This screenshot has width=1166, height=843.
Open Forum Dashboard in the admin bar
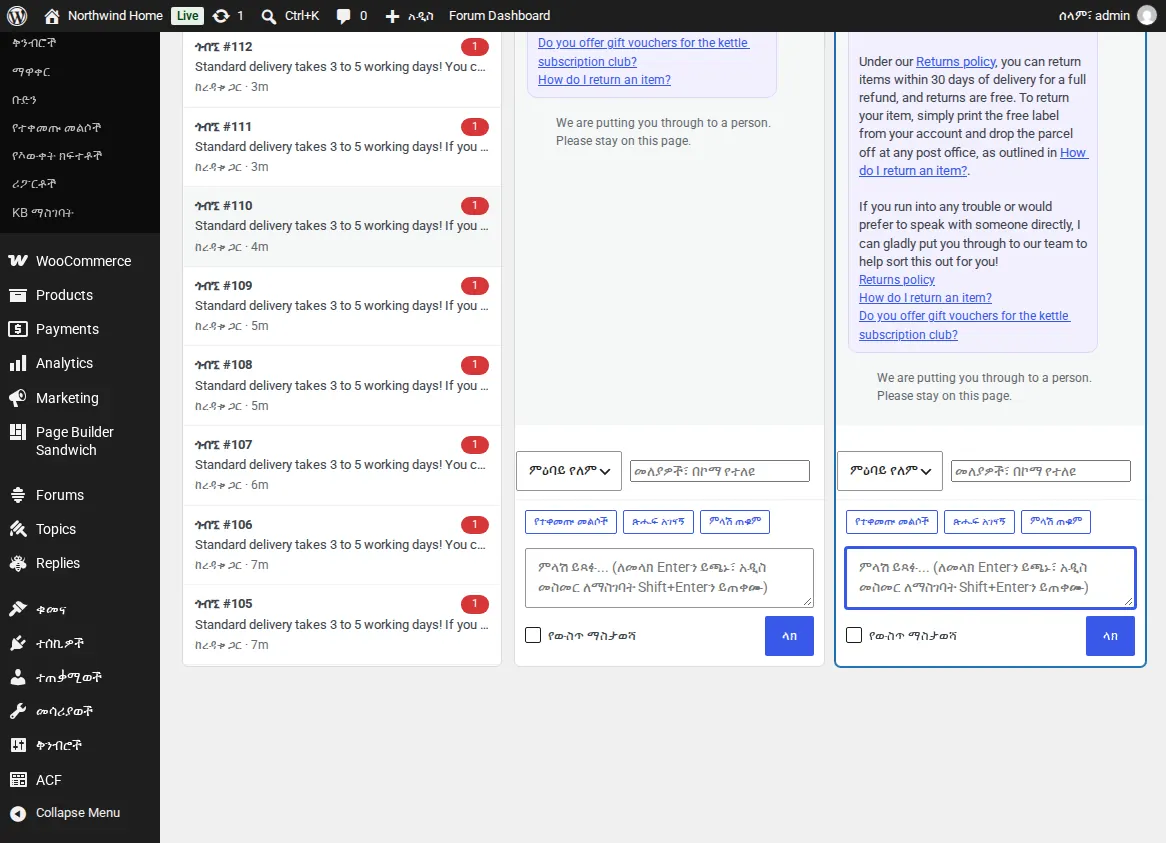point(500,16)
